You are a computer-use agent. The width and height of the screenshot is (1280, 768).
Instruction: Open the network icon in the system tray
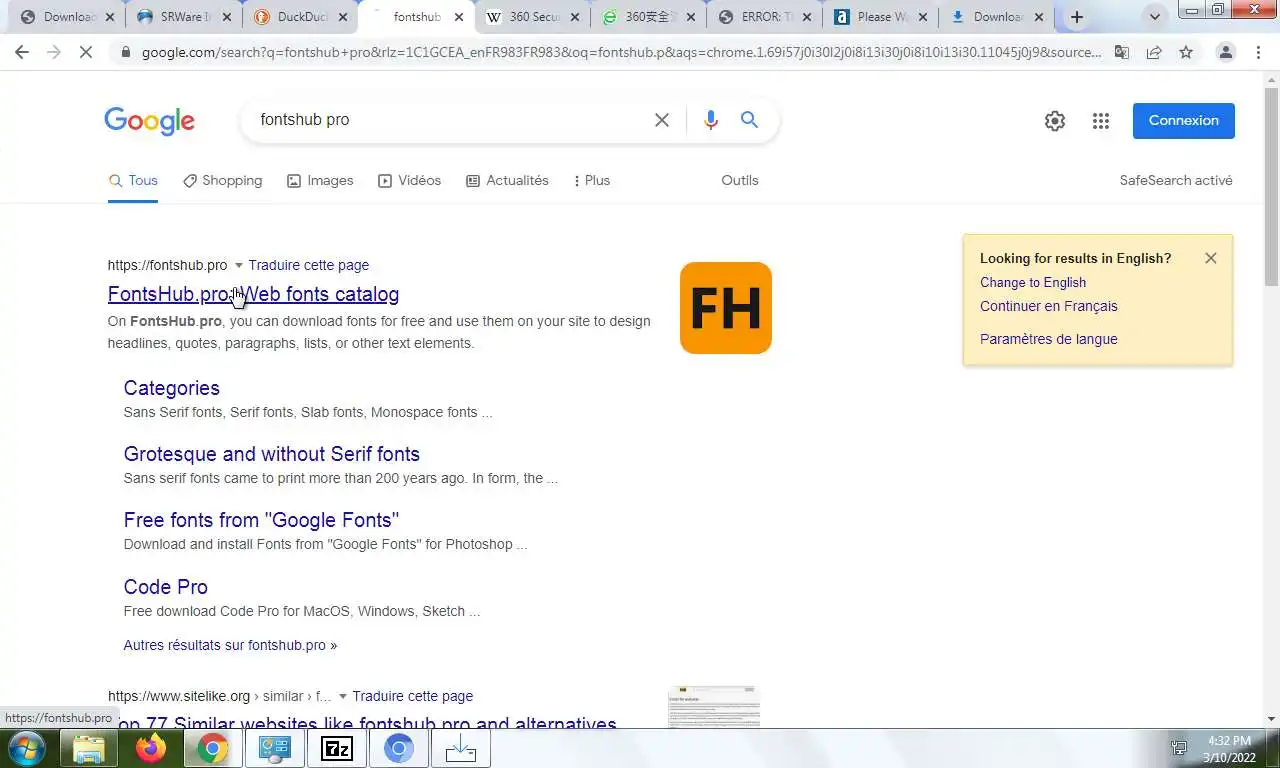point(1180,748)
